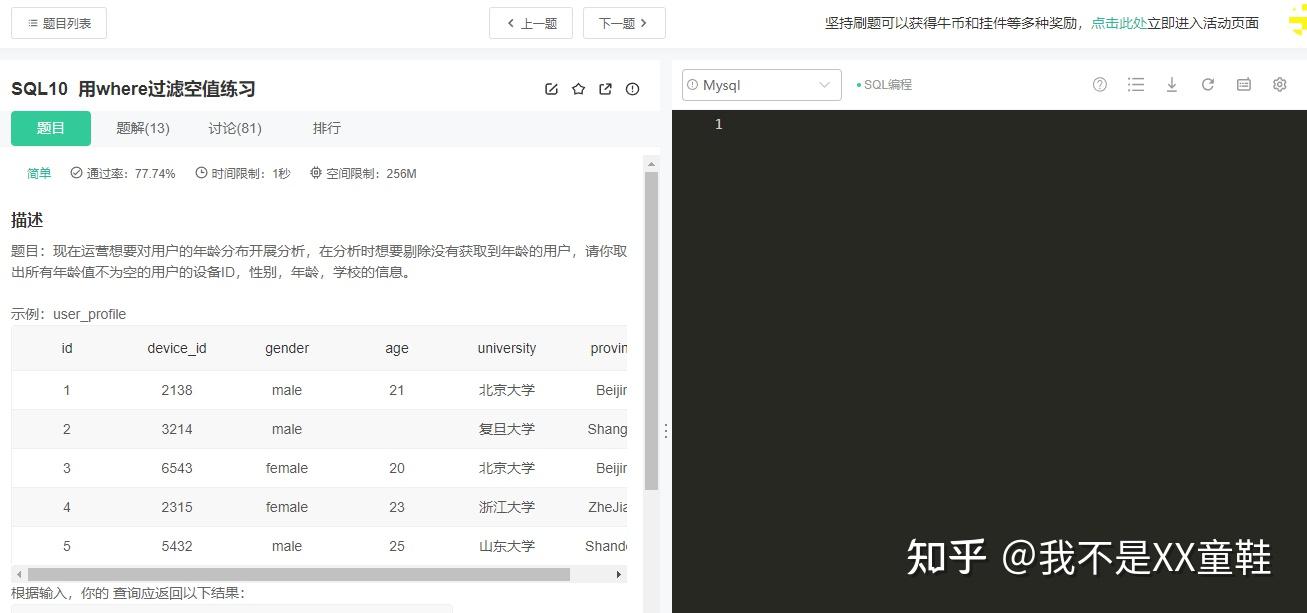Click the description panel scroll up arrow
The height and width of the screenshot is (613, 1307).
[652, 164]
